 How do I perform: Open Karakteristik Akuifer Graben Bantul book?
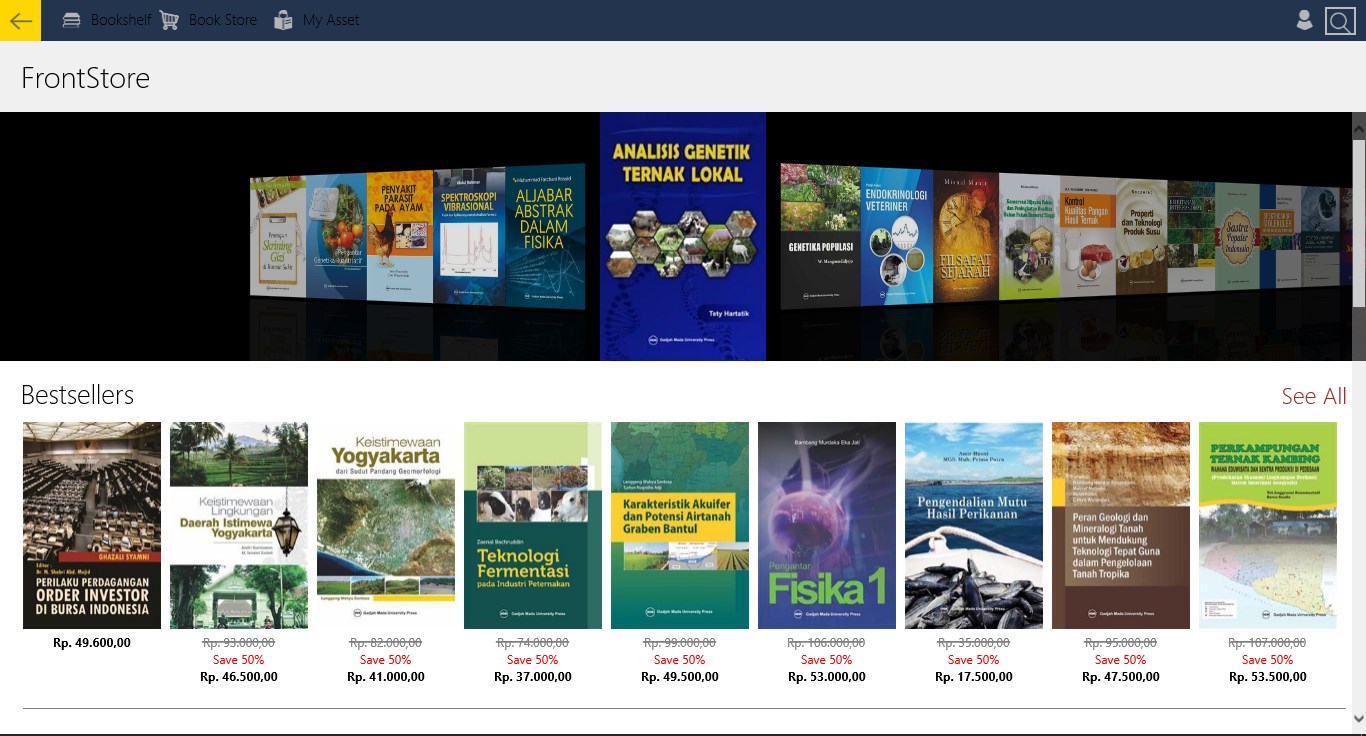pyautogui.click(x=680, y=525)
